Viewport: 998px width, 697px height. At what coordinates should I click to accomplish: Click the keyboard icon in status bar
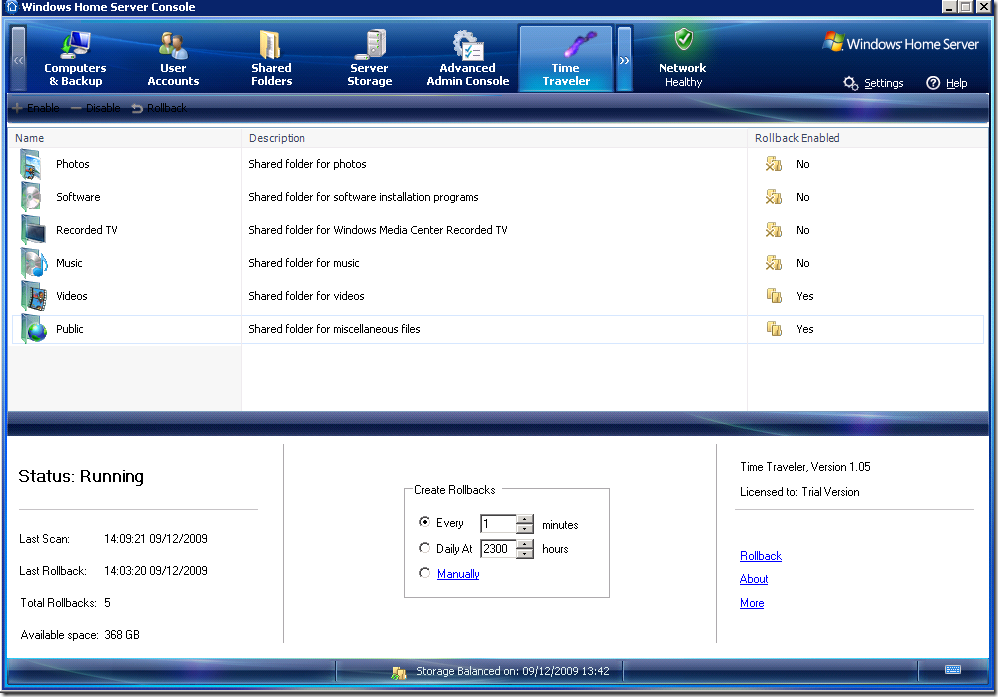pyautogui.click(x=953, y=670)
